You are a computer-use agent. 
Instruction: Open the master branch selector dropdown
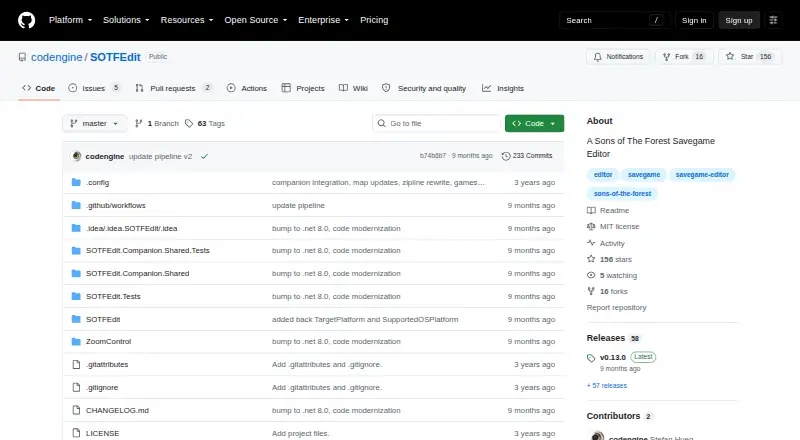pos(94,124)
